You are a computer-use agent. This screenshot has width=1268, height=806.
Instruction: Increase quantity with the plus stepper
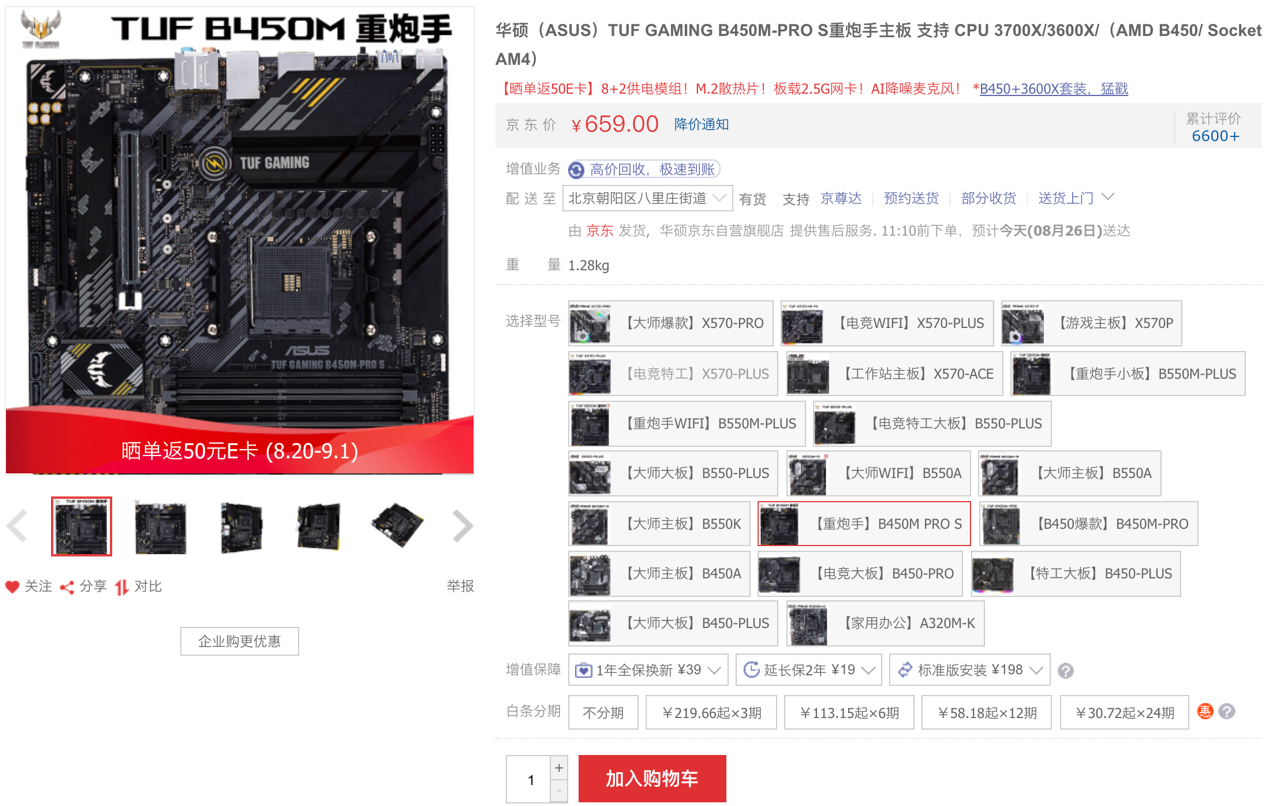click(559, 768)
